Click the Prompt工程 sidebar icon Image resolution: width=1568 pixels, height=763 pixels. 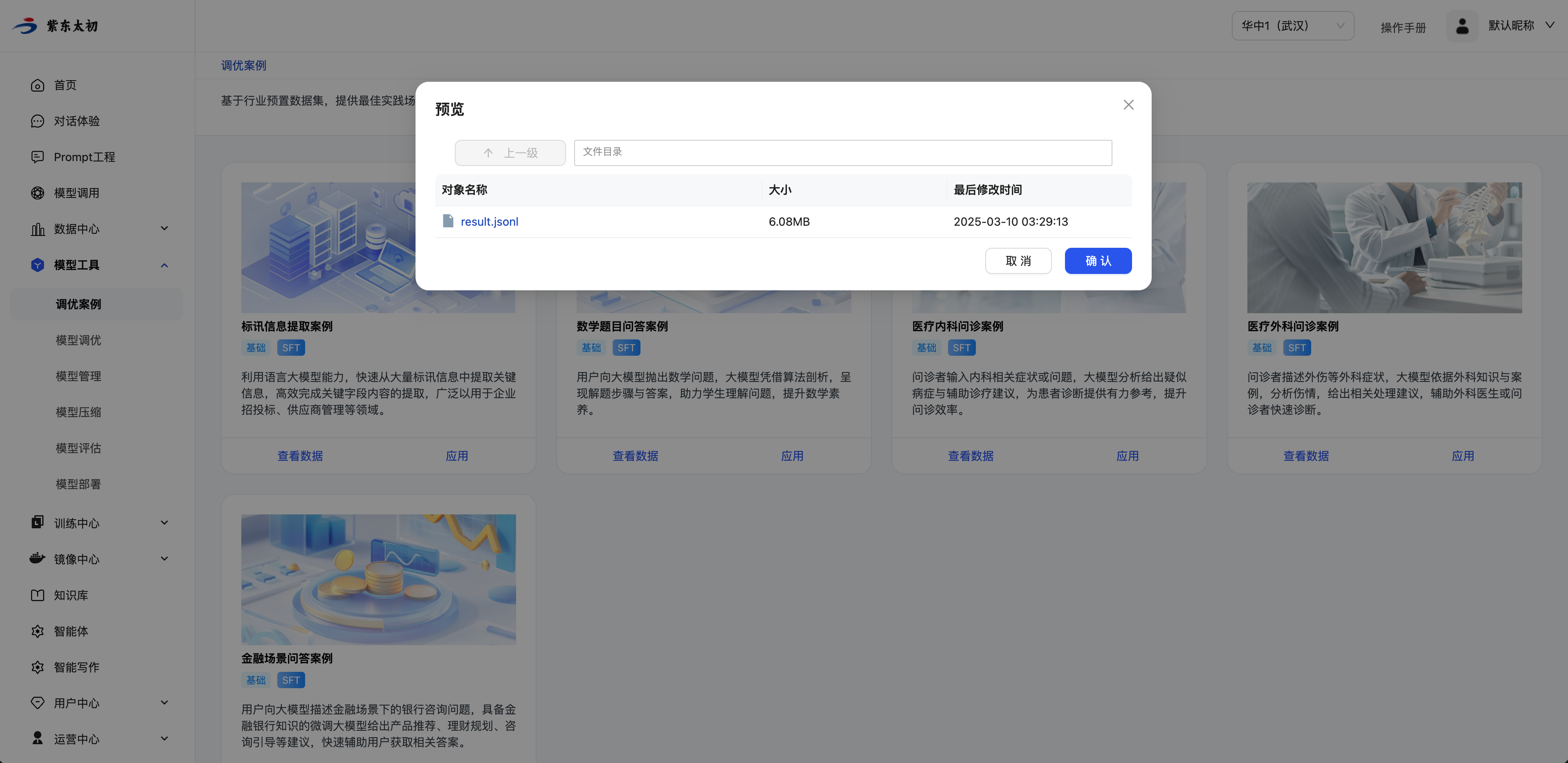point(37,157)
